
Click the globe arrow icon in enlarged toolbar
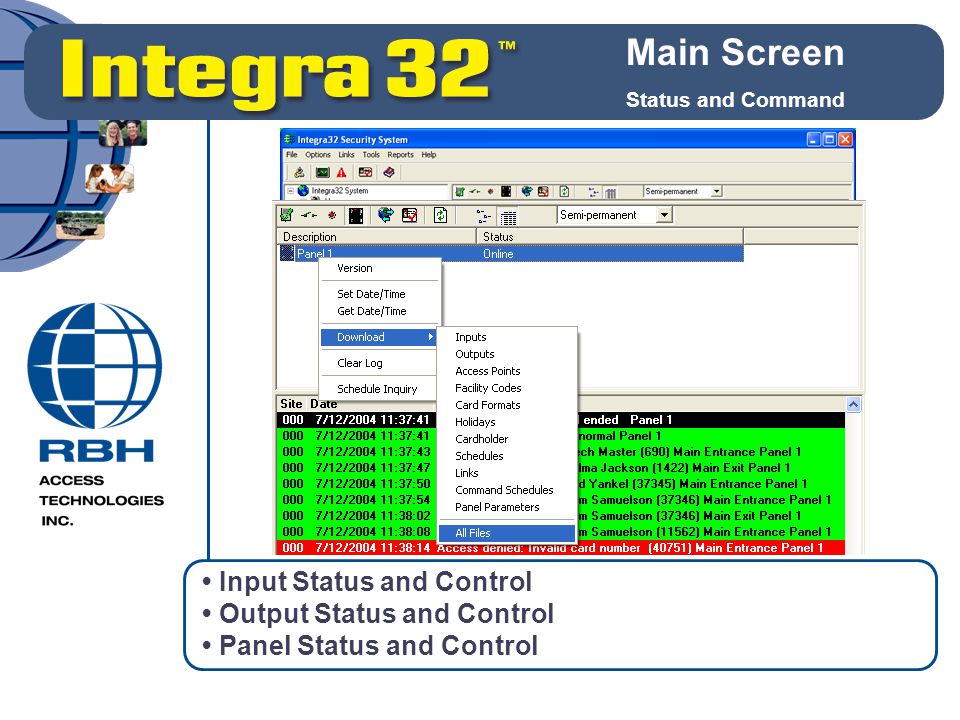click(x=385, y=215)
